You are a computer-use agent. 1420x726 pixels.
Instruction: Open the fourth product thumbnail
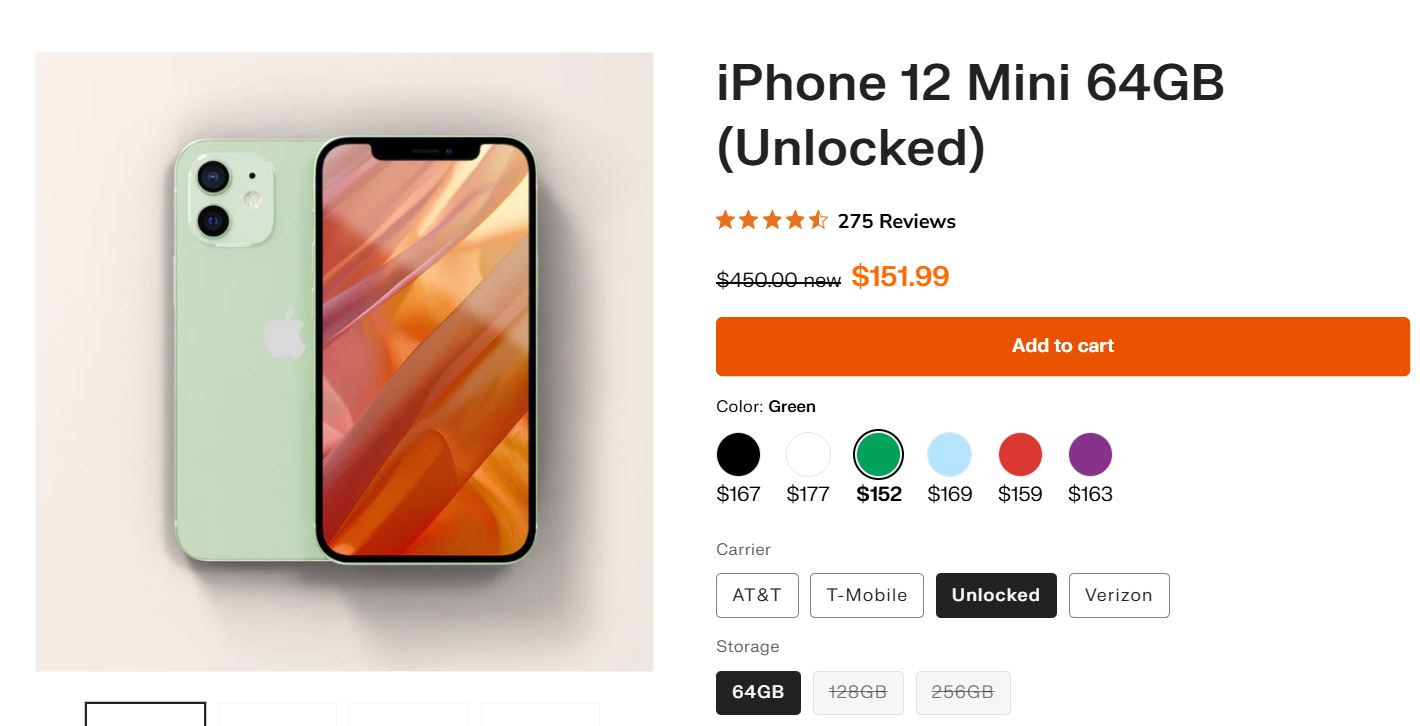[540, 715]
